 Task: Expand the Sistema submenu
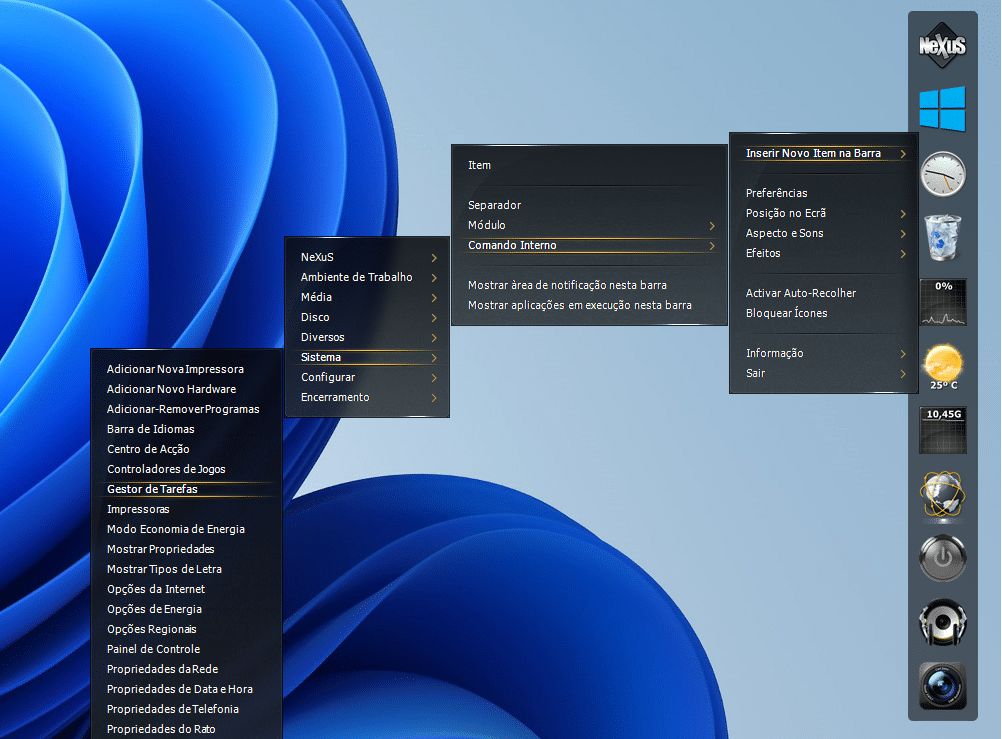click(x=321, y=357)
